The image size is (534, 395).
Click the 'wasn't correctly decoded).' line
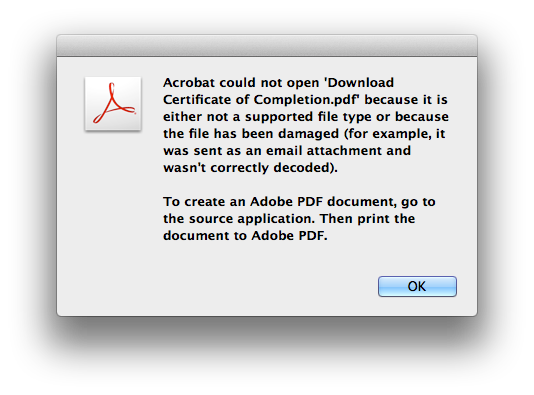pos(250,168)
